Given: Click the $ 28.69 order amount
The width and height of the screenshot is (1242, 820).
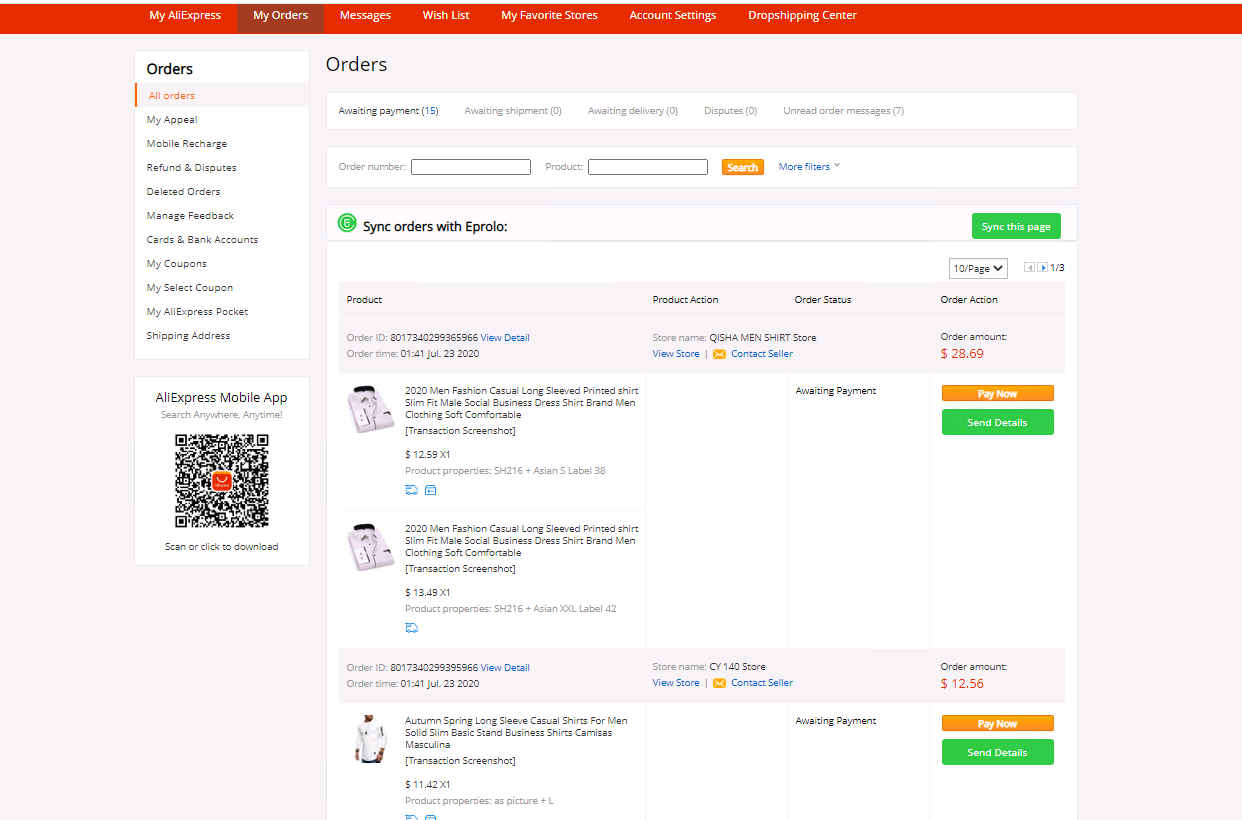Looking at the screenshot, I should [962, 354].
